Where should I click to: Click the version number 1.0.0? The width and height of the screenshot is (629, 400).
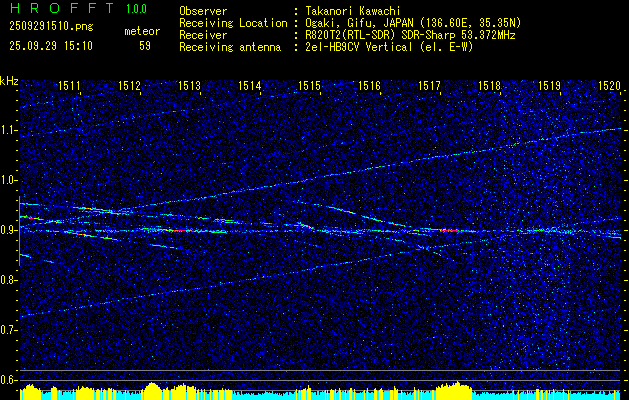tap(136, 9)
